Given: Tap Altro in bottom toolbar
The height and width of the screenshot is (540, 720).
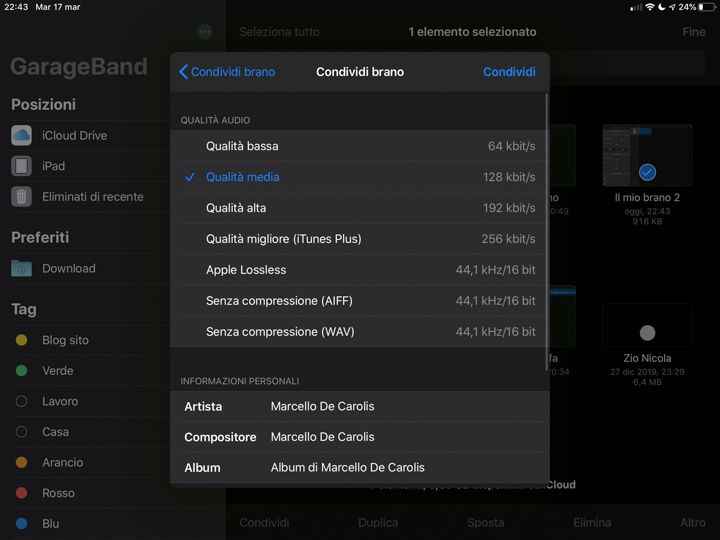Looking at the screenshot, I should click(693, 523).
